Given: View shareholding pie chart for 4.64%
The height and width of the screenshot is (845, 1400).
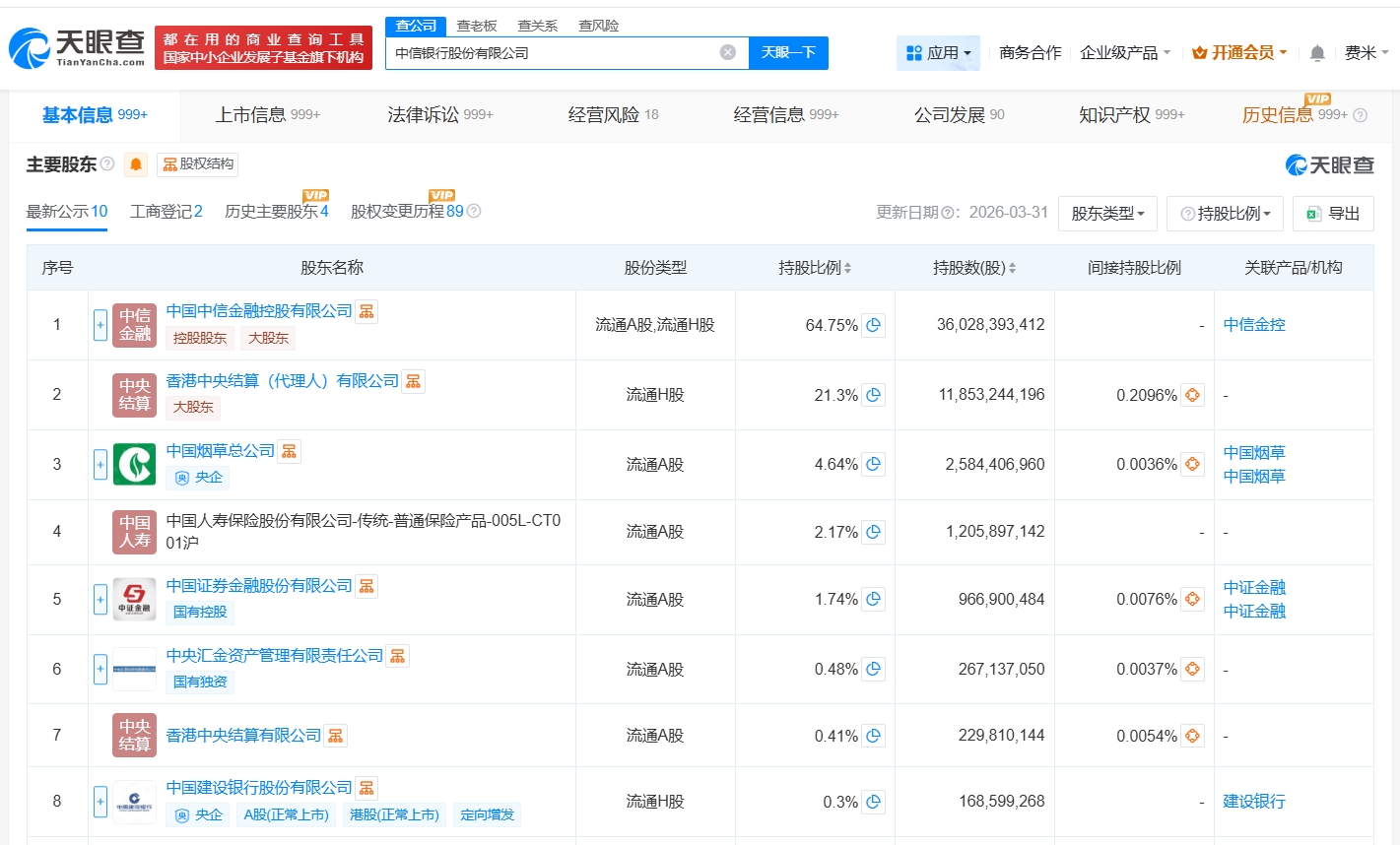Looking at the screenshot, I should [874, 464].
